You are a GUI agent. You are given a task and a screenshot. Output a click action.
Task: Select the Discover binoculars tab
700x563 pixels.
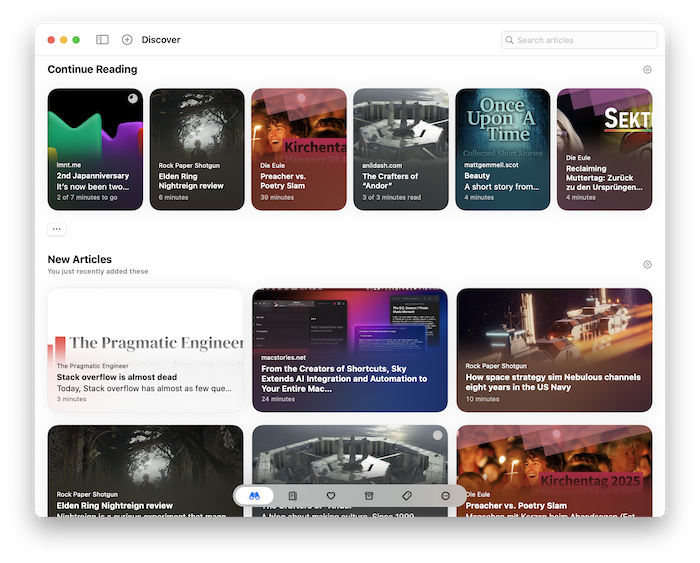click(x=255, y=496)
